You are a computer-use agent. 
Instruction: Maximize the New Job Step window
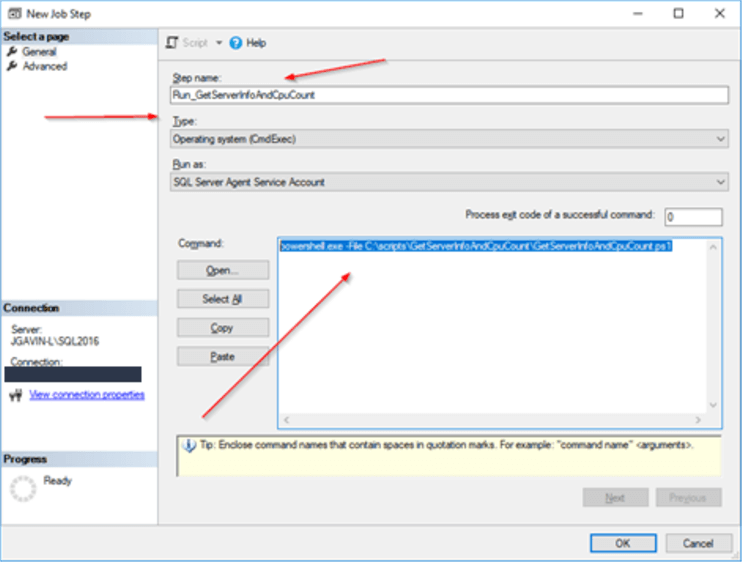click(679, 14)
